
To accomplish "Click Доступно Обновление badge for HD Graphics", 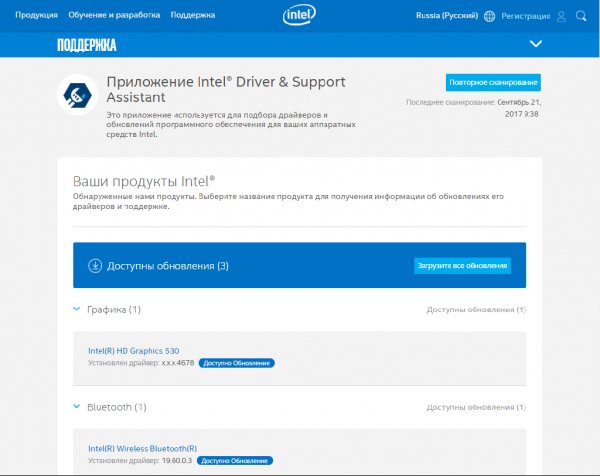I will click(236, 363).
